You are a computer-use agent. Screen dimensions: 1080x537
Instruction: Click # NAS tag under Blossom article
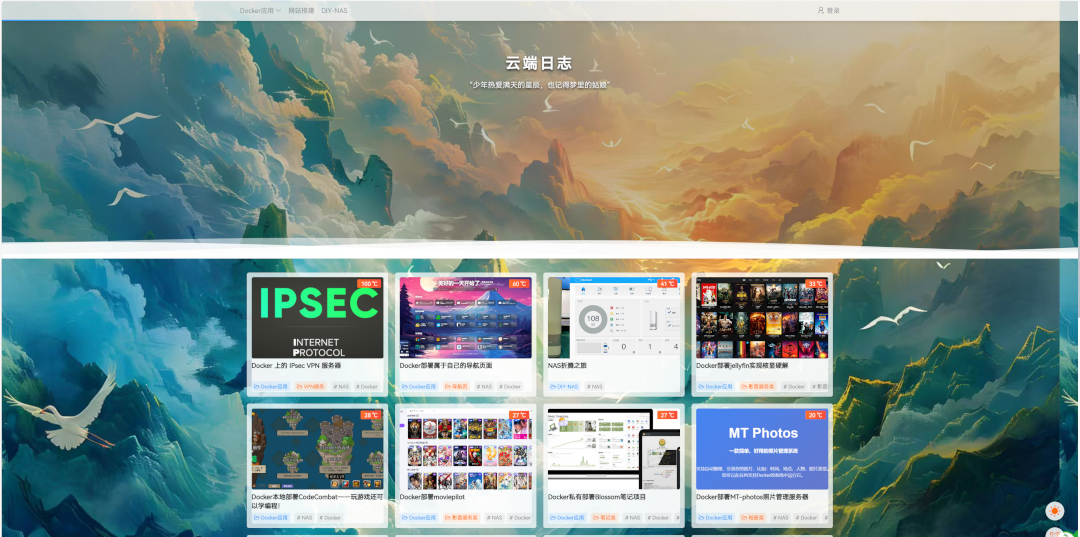click(633, 518)
